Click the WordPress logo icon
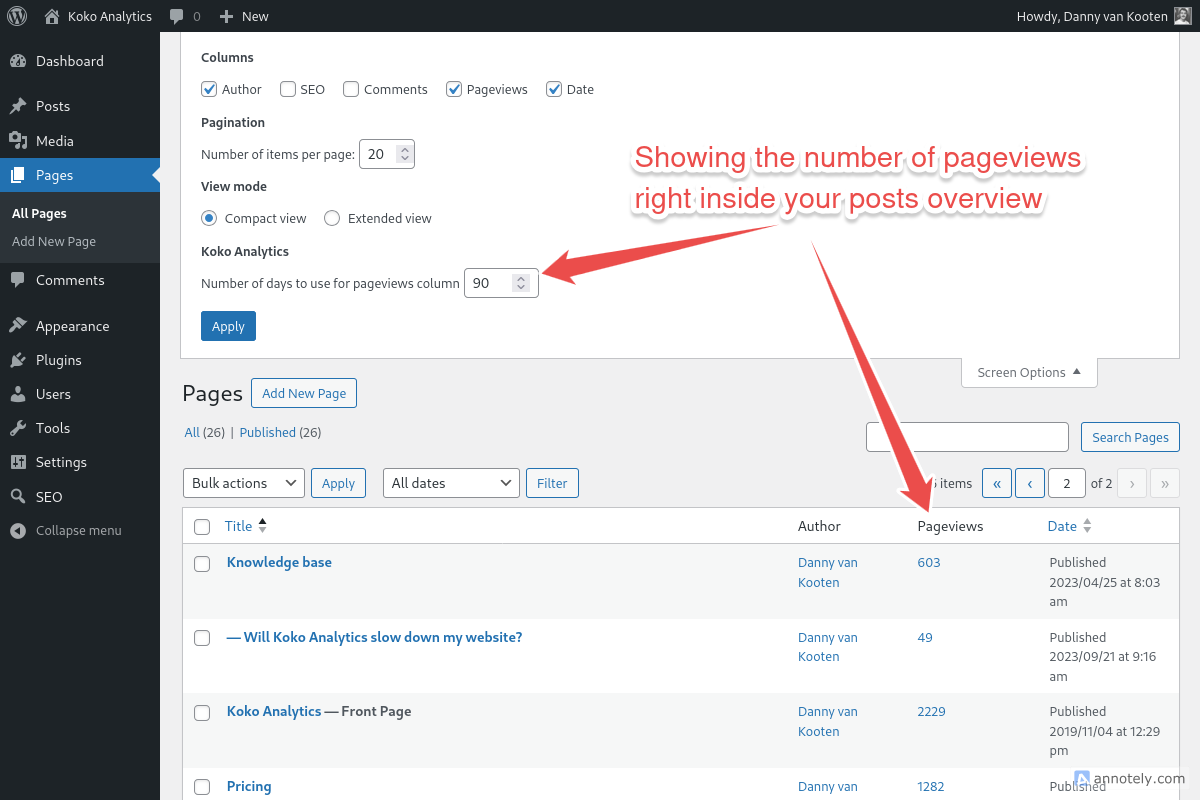 [17, 16]
